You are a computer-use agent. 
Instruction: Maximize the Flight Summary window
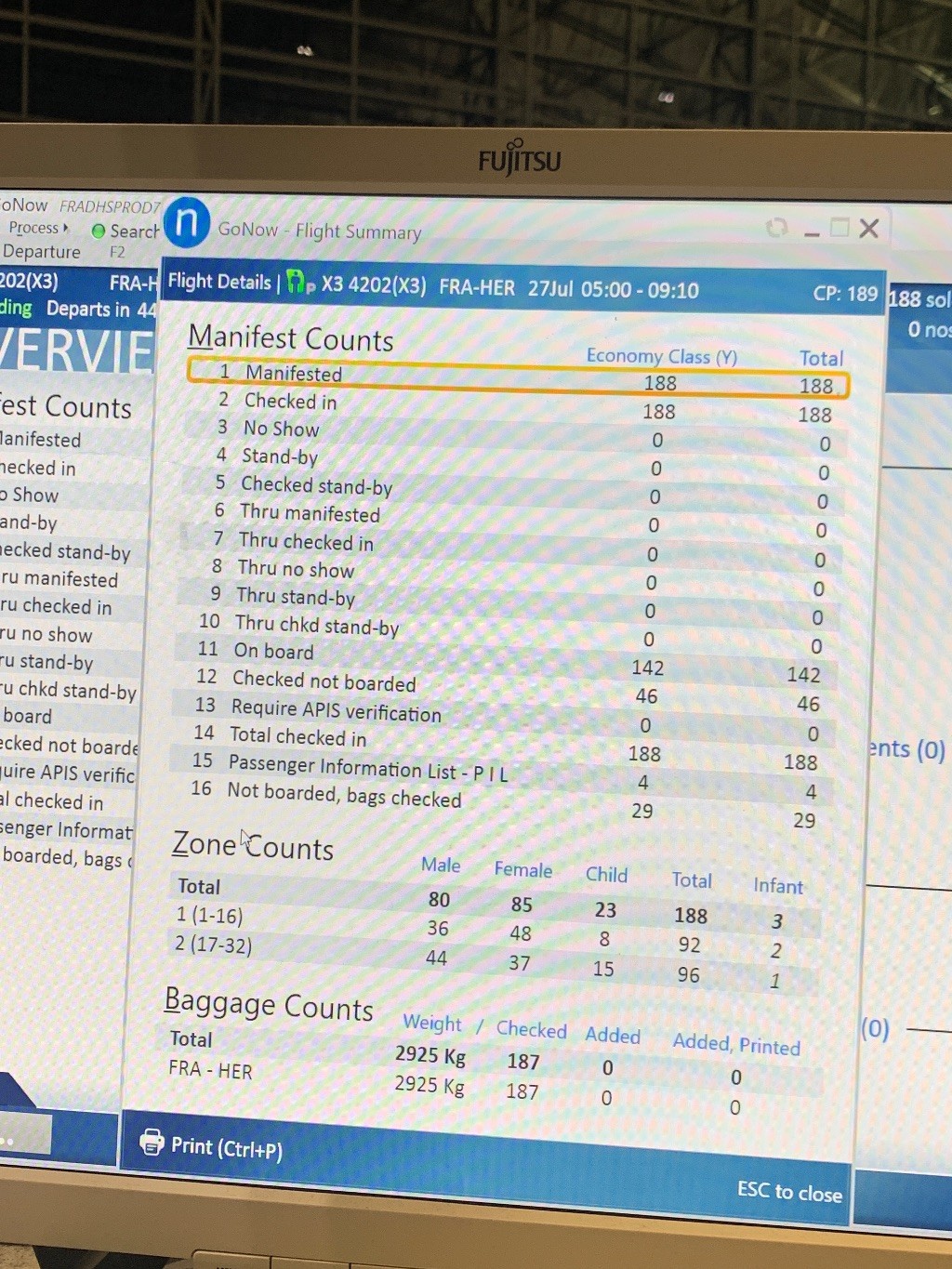click(840, 228)
